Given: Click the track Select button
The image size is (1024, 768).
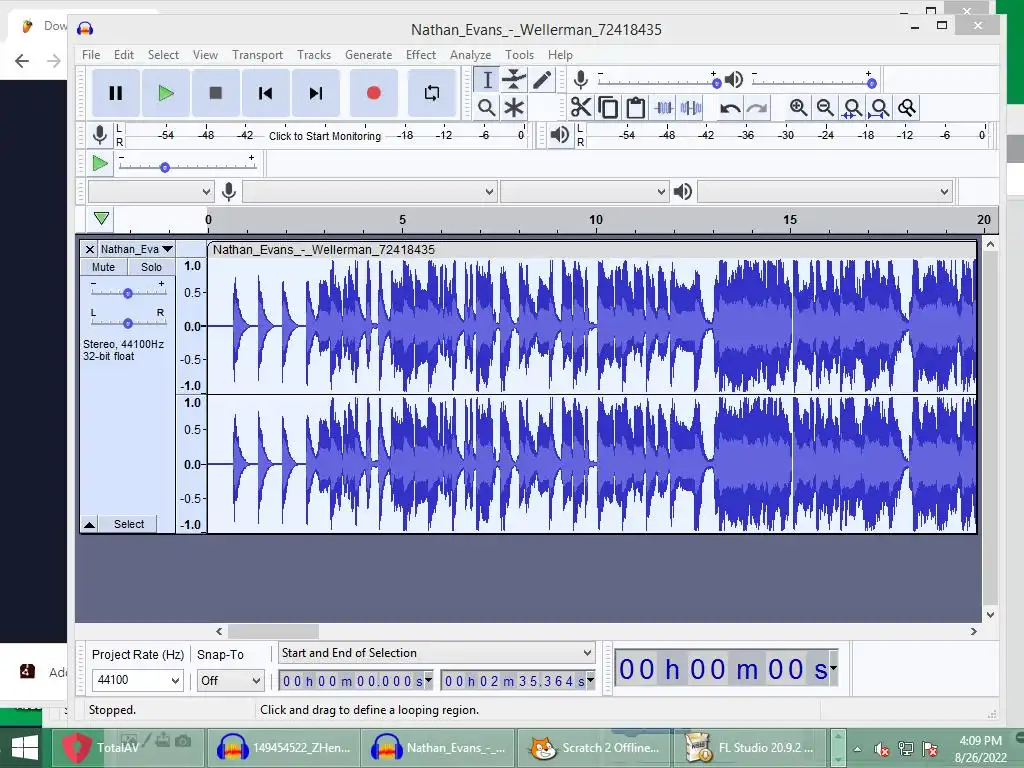Looking at the screenshot, I should point(129,524).
